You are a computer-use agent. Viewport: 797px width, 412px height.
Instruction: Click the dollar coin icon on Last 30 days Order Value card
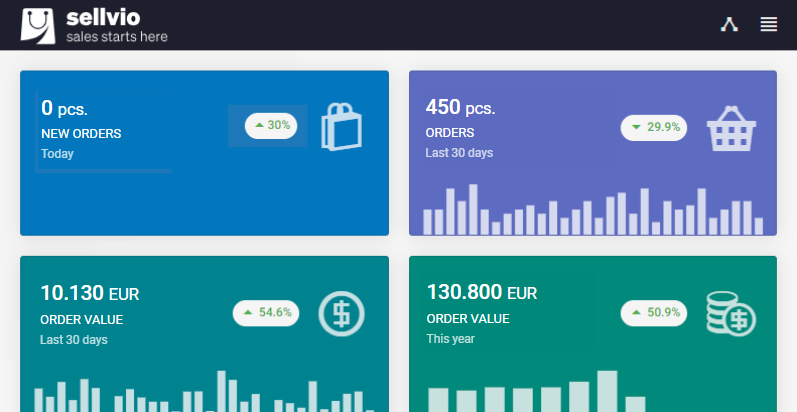342,313
